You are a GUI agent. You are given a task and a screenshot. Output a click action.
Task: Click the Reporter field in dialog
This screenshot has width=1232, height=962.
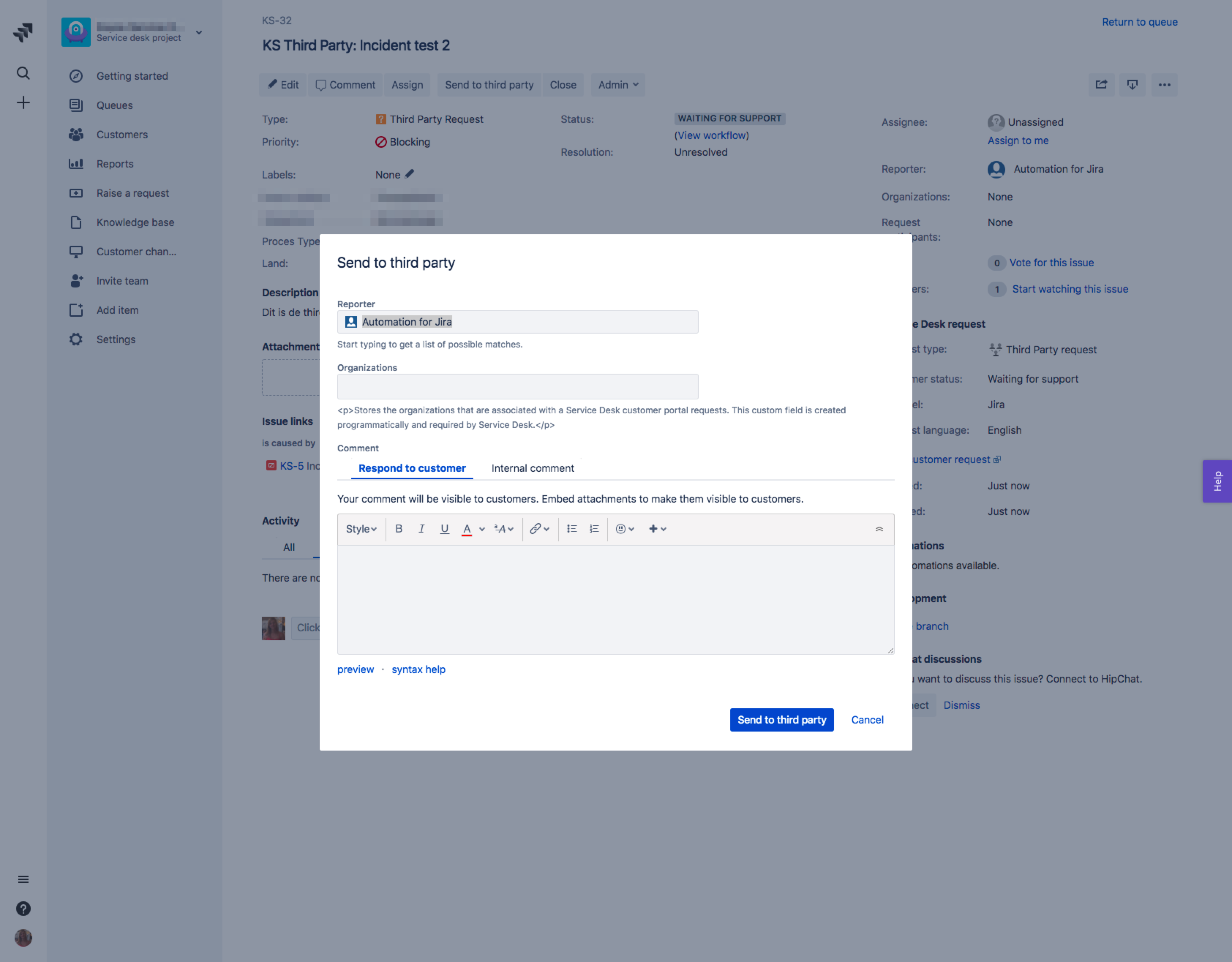point(517,322)
